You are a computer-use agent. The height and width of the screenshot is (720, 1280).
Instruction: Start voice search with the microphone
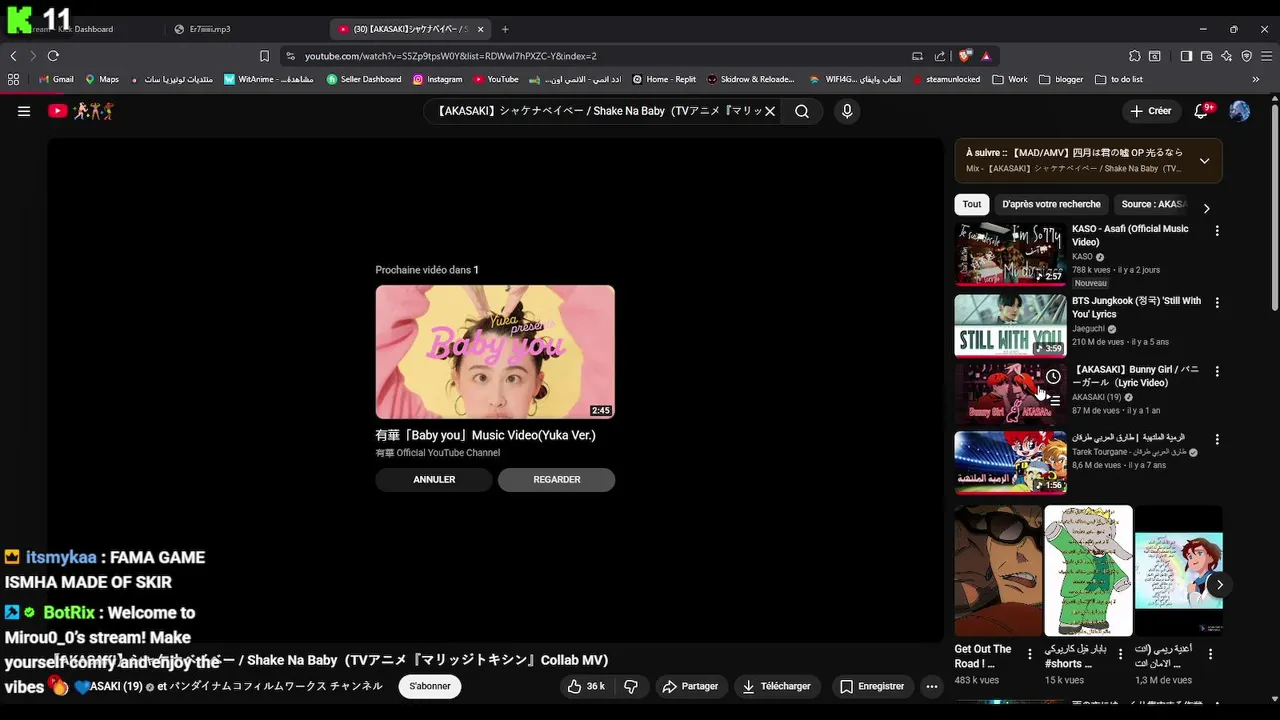847,111
